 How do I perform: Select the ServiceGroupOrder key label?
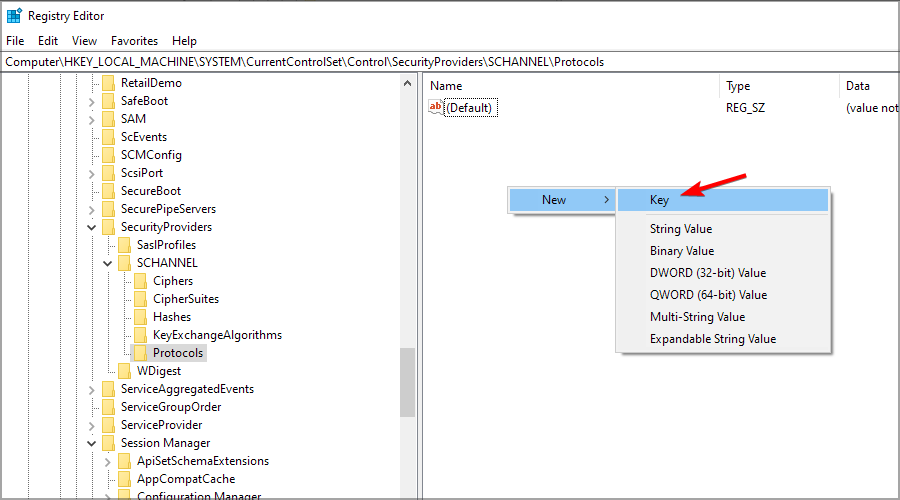171,407
